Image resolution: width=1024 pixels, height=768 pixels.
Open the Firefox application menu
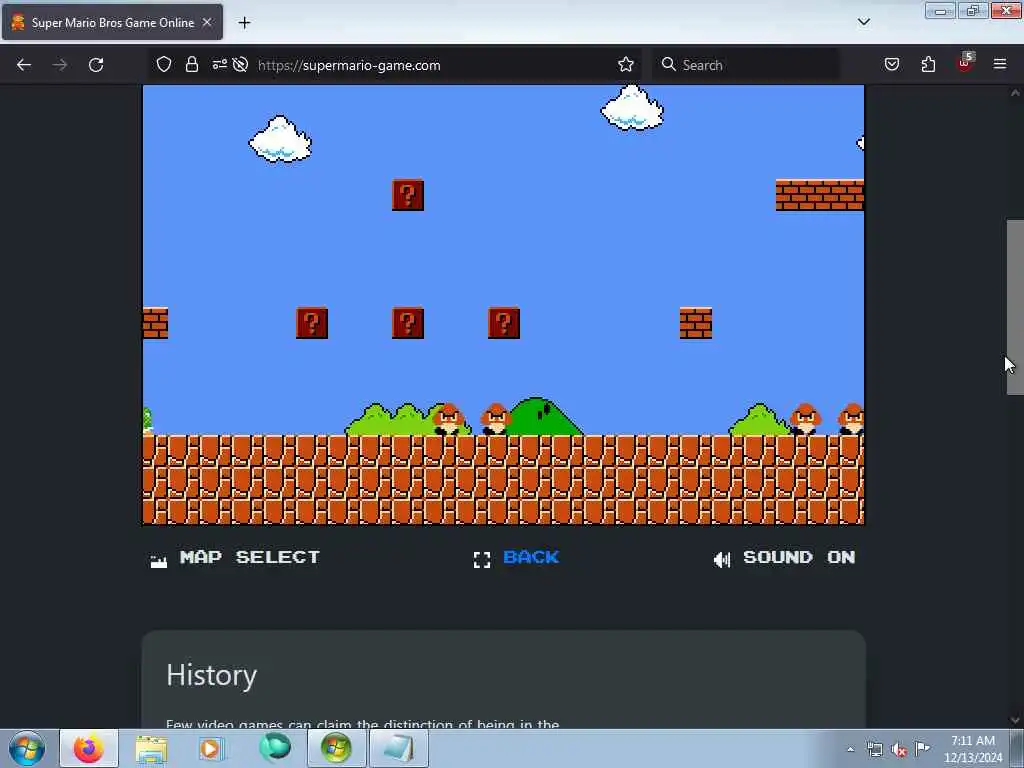[1000, 64]
